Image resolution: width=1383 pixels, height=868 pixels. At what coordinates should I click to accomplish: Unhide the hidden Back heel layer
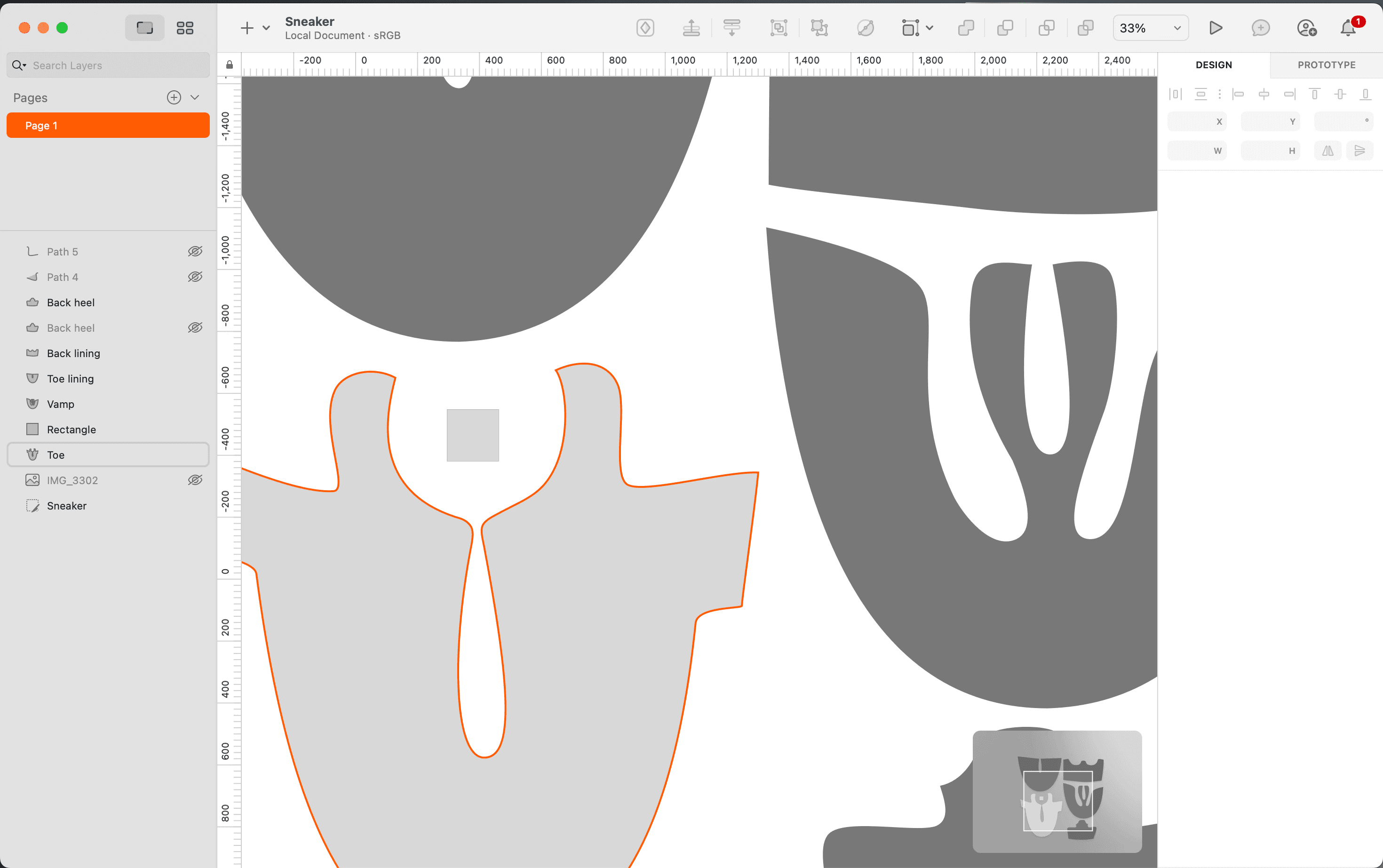(195, 328)
